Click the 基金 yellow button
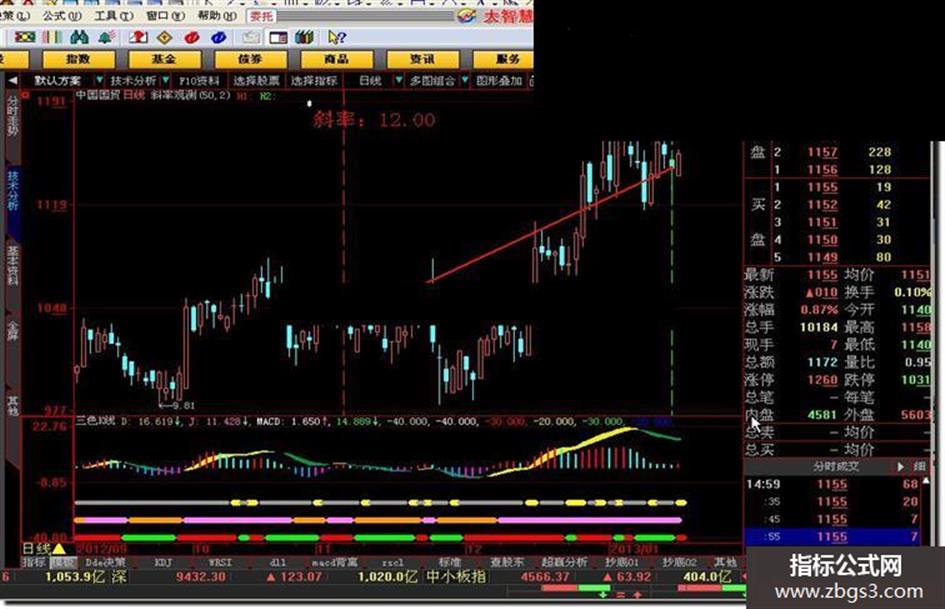 164,59
